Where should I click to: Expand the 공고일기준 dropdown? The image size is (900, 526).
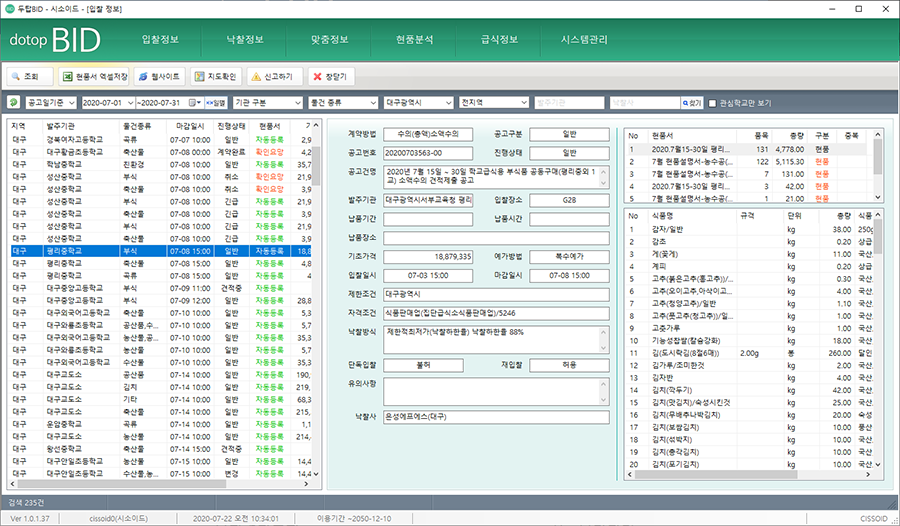pos(49,102)
